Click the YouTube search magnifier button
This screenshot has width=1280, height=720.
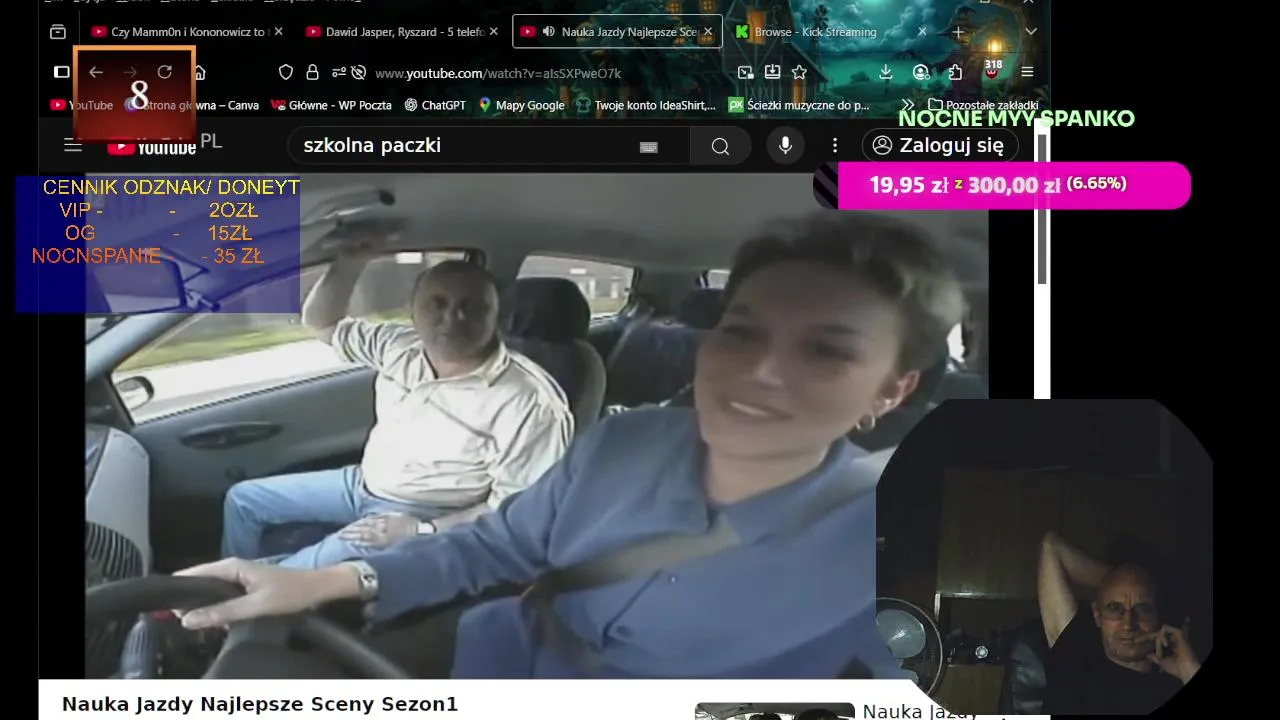720,146
